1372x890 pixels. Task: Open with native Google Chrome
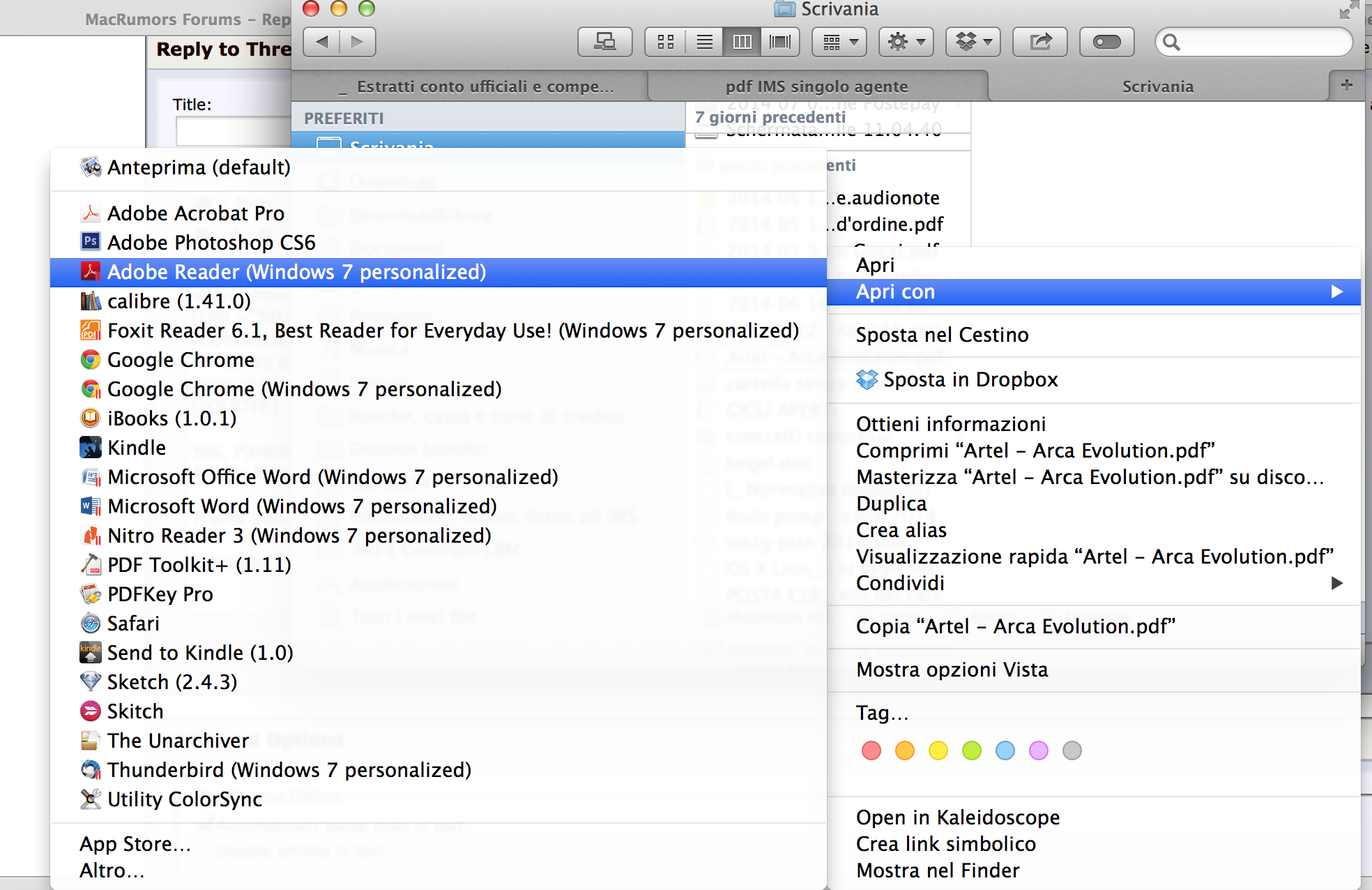click(439, 360)
